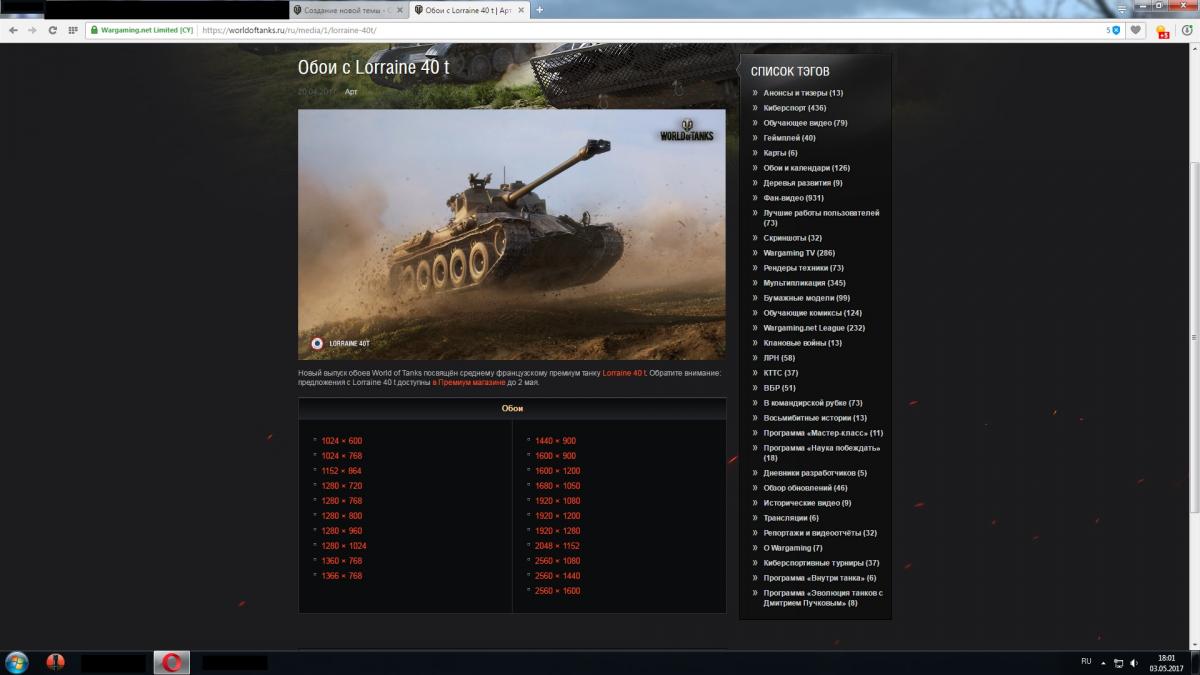
Task: Open tag Киберспорт (436)
Action: [x=794, y=108]
